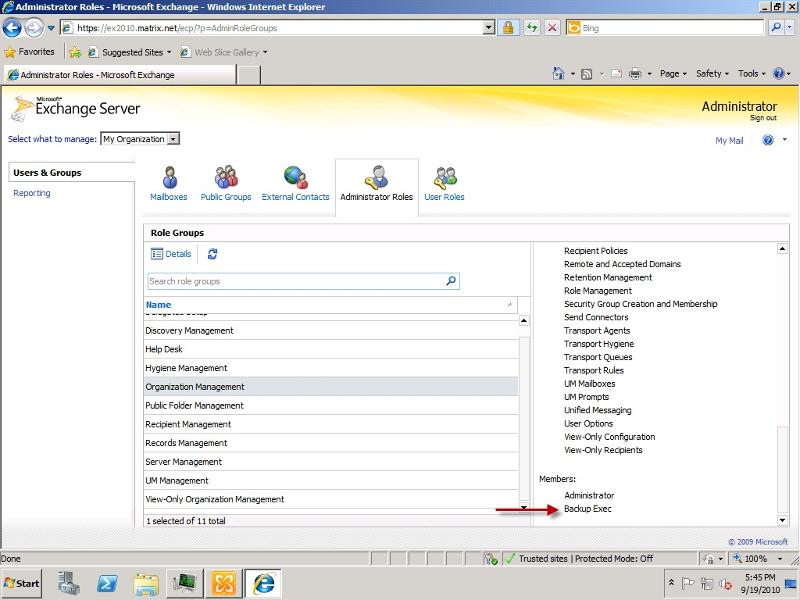Viewport: 800px width, 600px height.
Task: Click Sign out link
Action: [763, 118]
